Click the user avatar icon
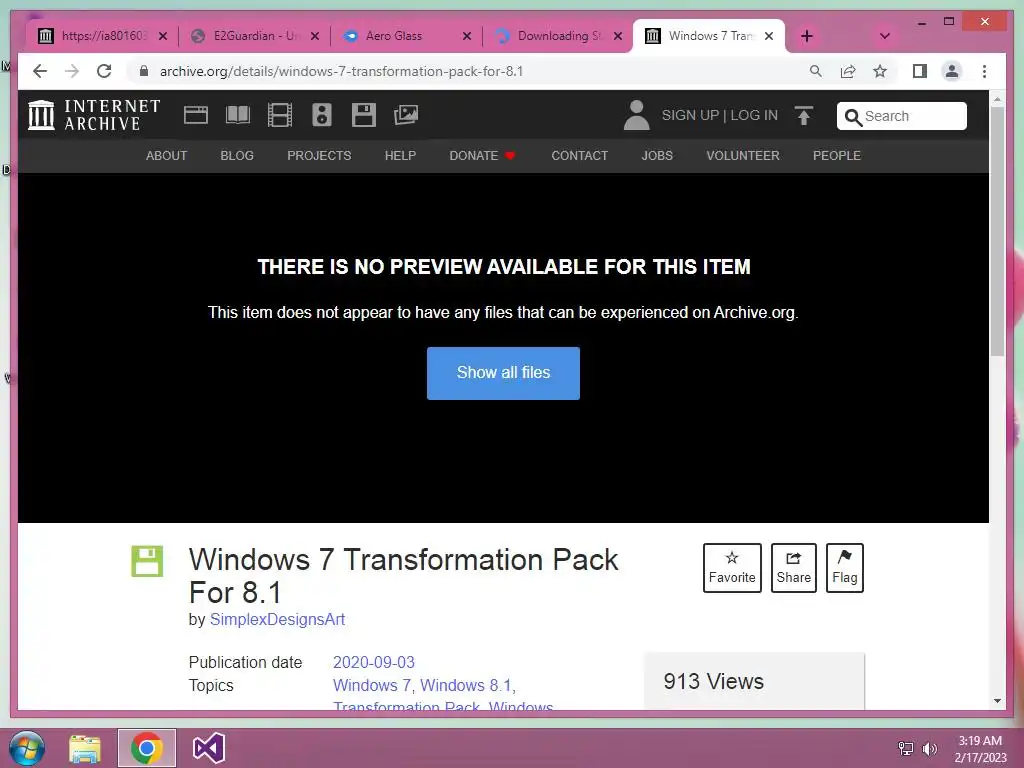This screenshot has width=1024, height=768. coord(636,115)
